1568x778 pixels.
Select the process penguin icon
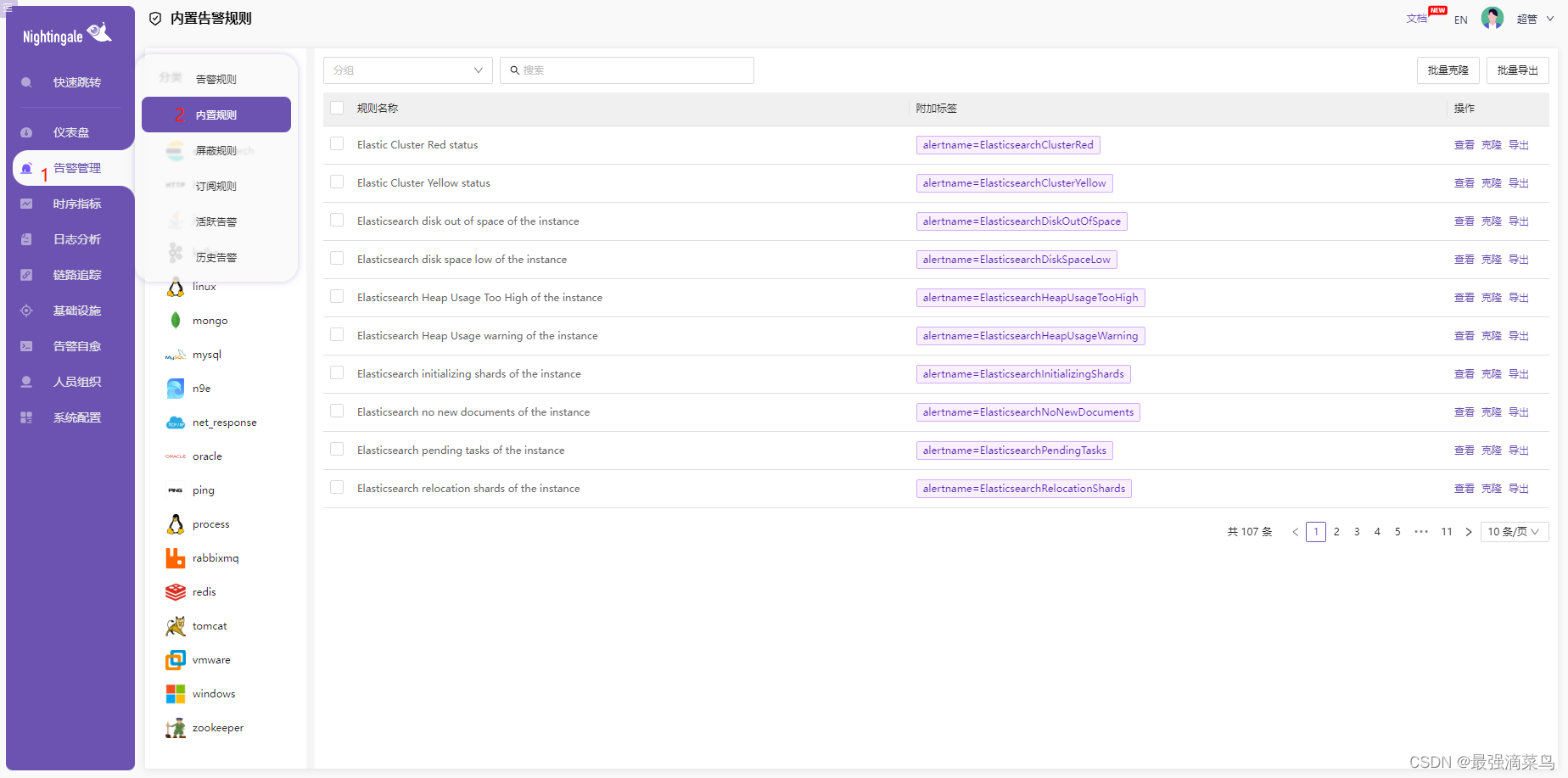(176, 524)
